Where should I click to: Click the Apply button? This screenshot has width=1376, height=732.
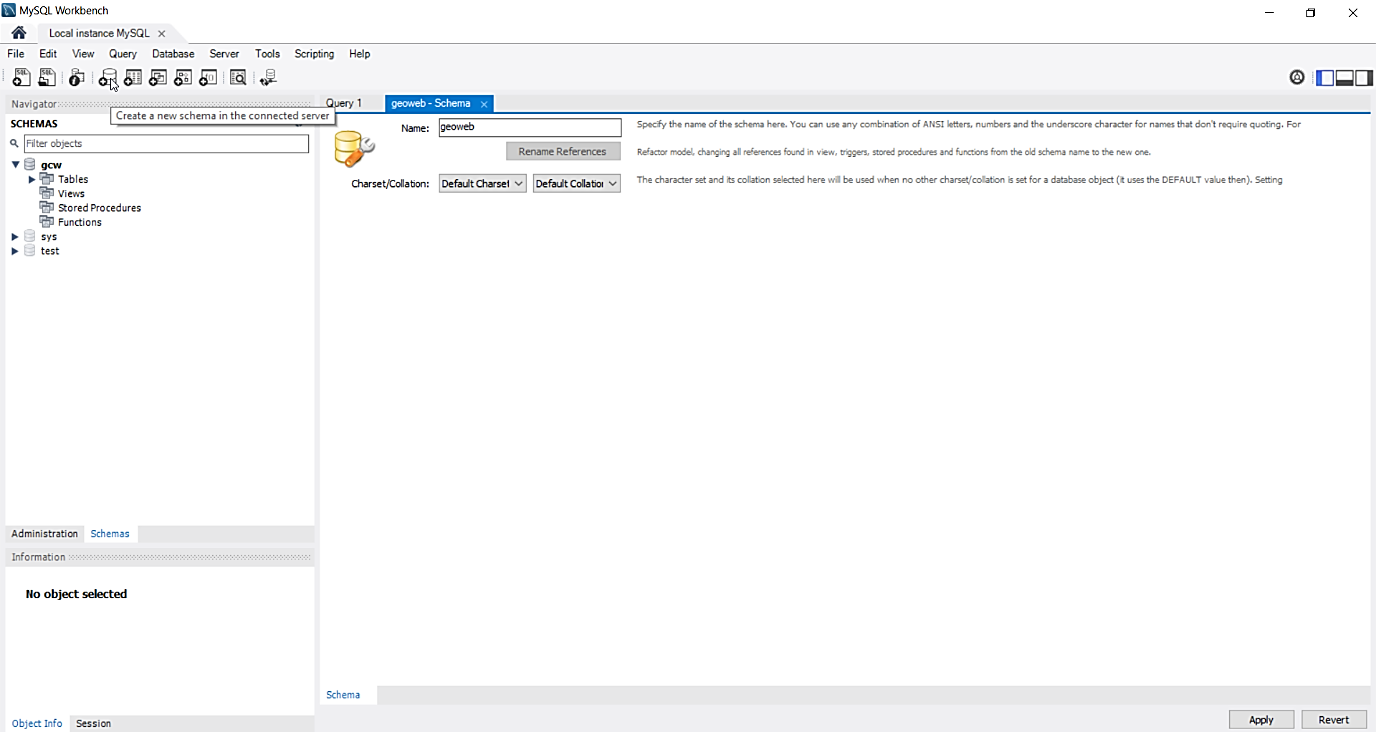tap(1261, 720)
